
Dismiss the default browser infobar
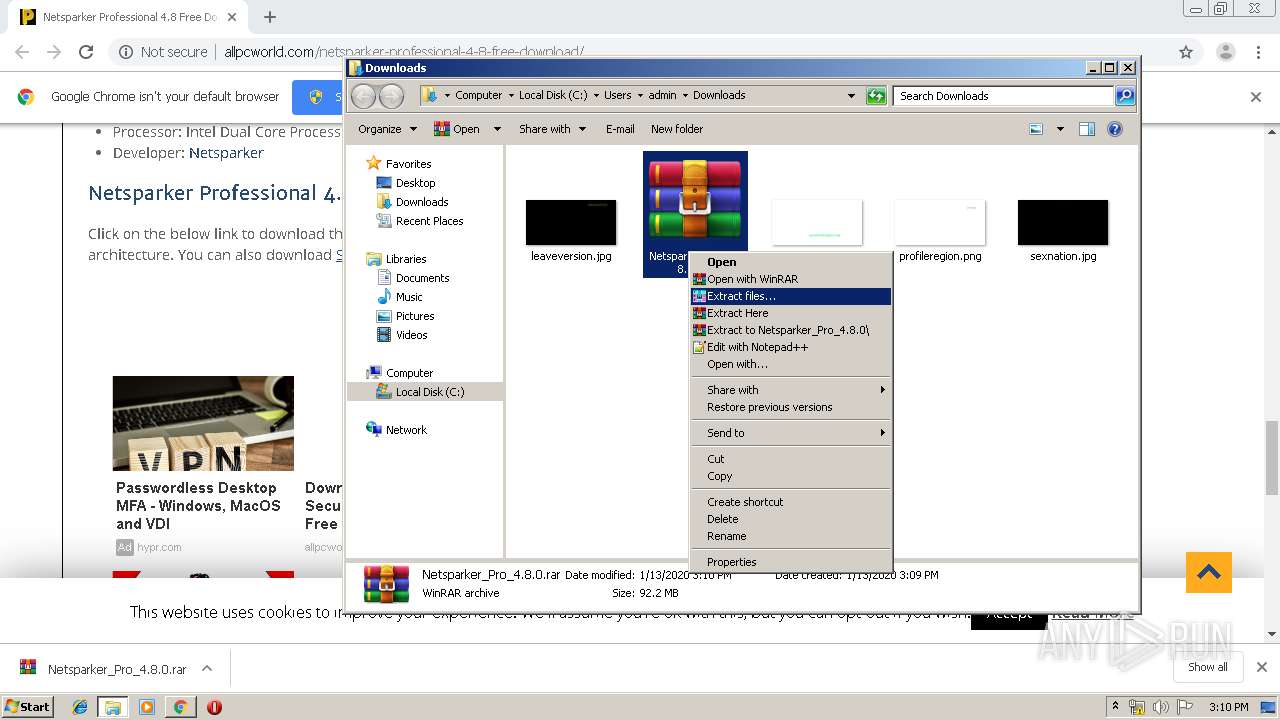1256,97
